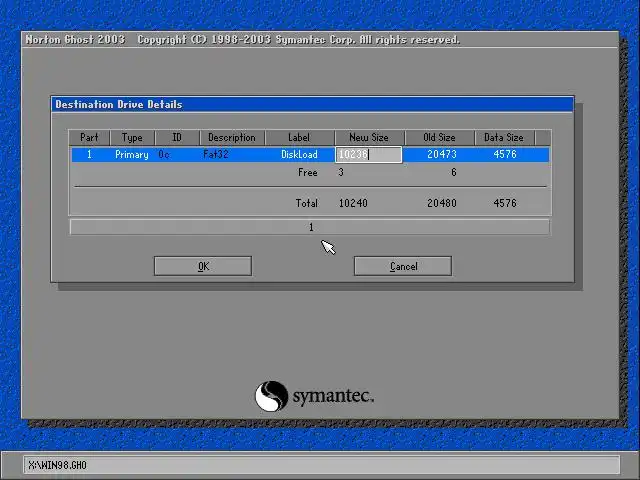Click the old size value 20473
The width and height of the screenshot is (640, 480).
[x=442, y=154]
